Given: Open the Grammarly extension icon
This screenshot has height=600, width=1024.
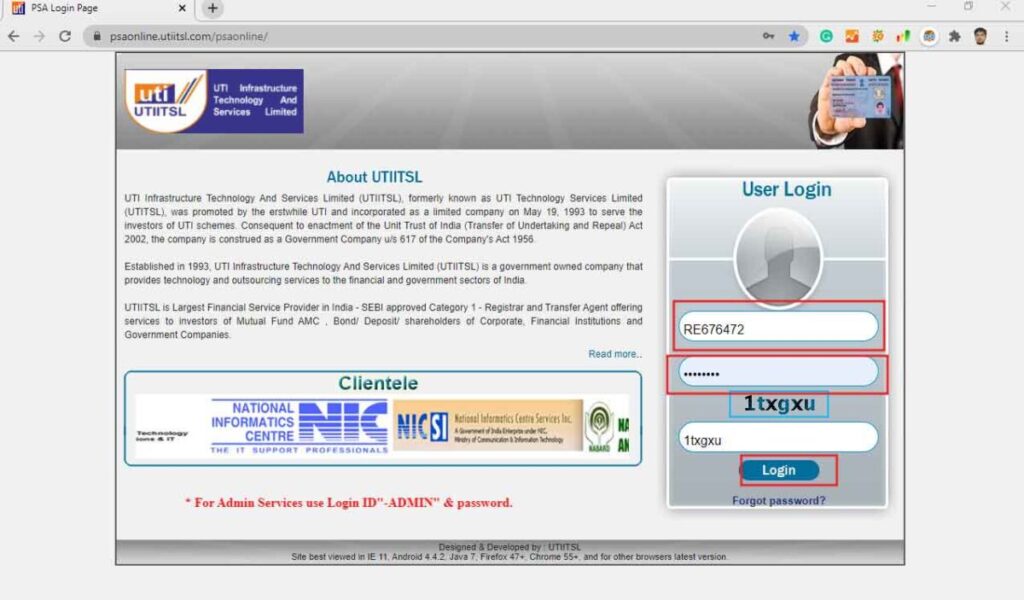Looking at the screenshot, I should (x=827, y=36).
